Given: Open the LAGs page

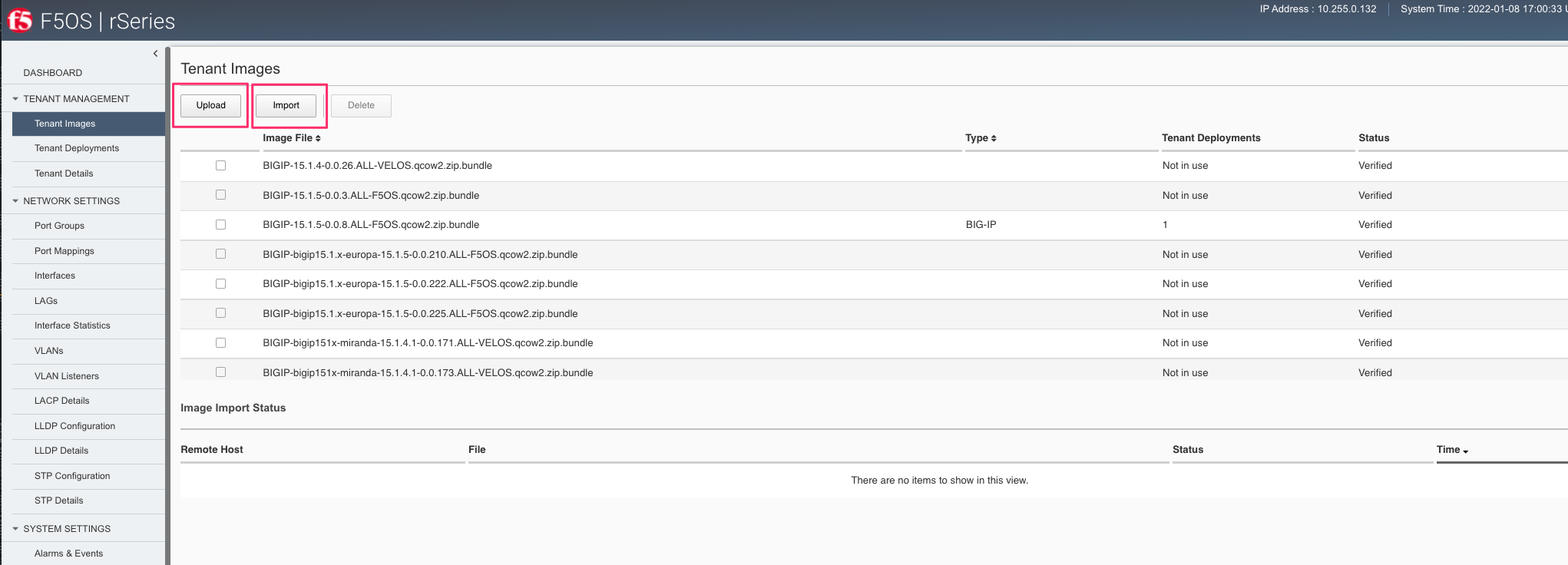Looking at the screenshot, I should point(46,301).
